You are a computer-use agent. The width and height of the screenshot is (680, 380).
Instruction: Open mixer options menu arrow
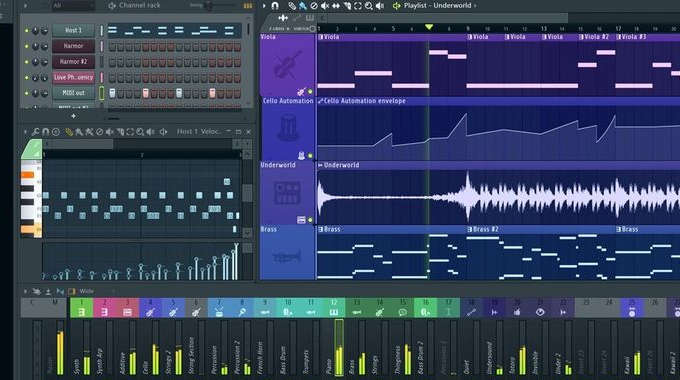[25, 292]
